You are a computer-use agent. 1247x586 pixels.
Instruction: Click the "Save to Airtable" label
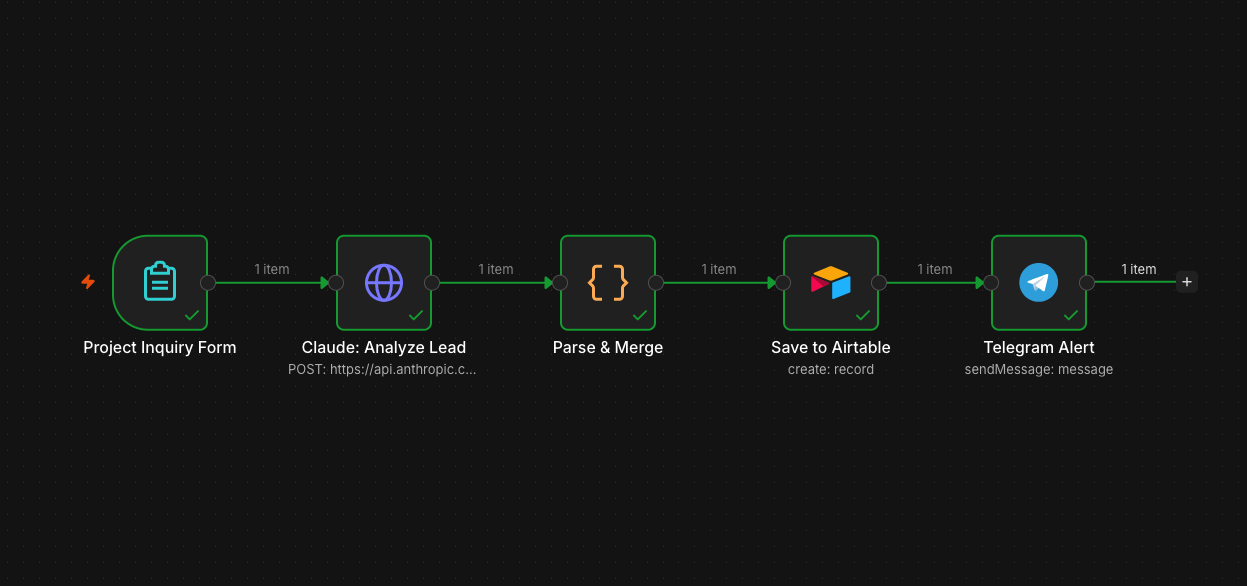(831, 348)
